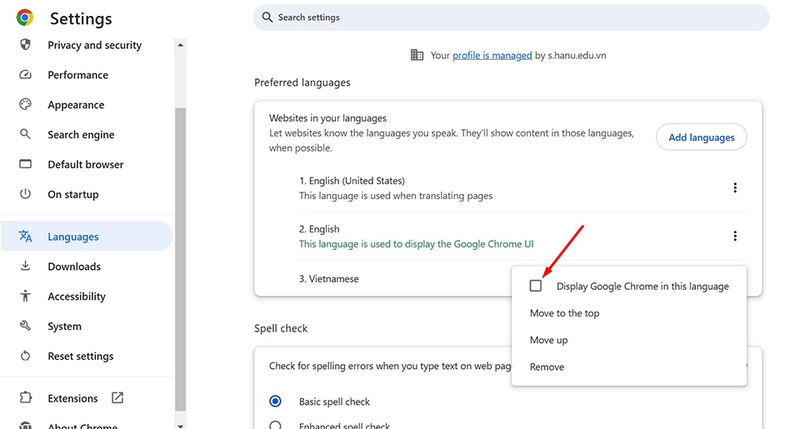
Task: Click the sidebar scroll down arrow
Action: pos(180,425)
